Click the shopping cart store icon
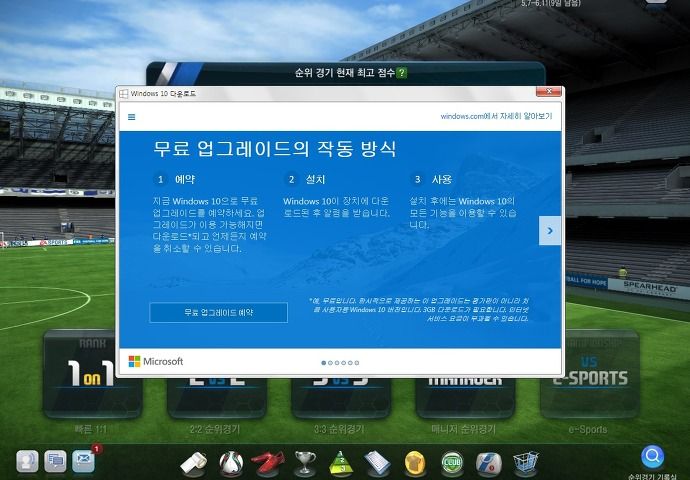 click(x=525, y=463)
